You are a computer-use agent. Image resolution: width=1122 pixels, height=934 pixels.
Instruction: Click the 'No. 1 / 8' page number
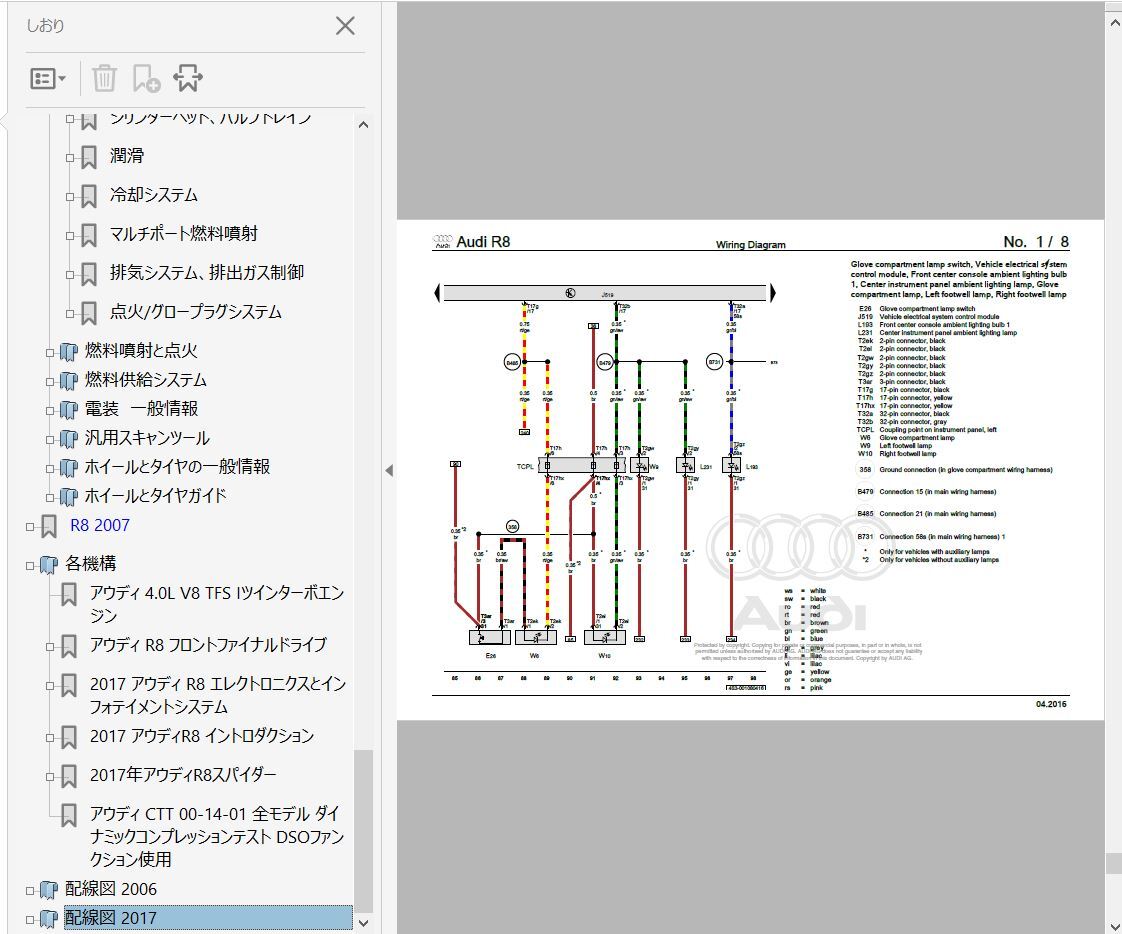pyautogui.click(x=1035, y=242)
